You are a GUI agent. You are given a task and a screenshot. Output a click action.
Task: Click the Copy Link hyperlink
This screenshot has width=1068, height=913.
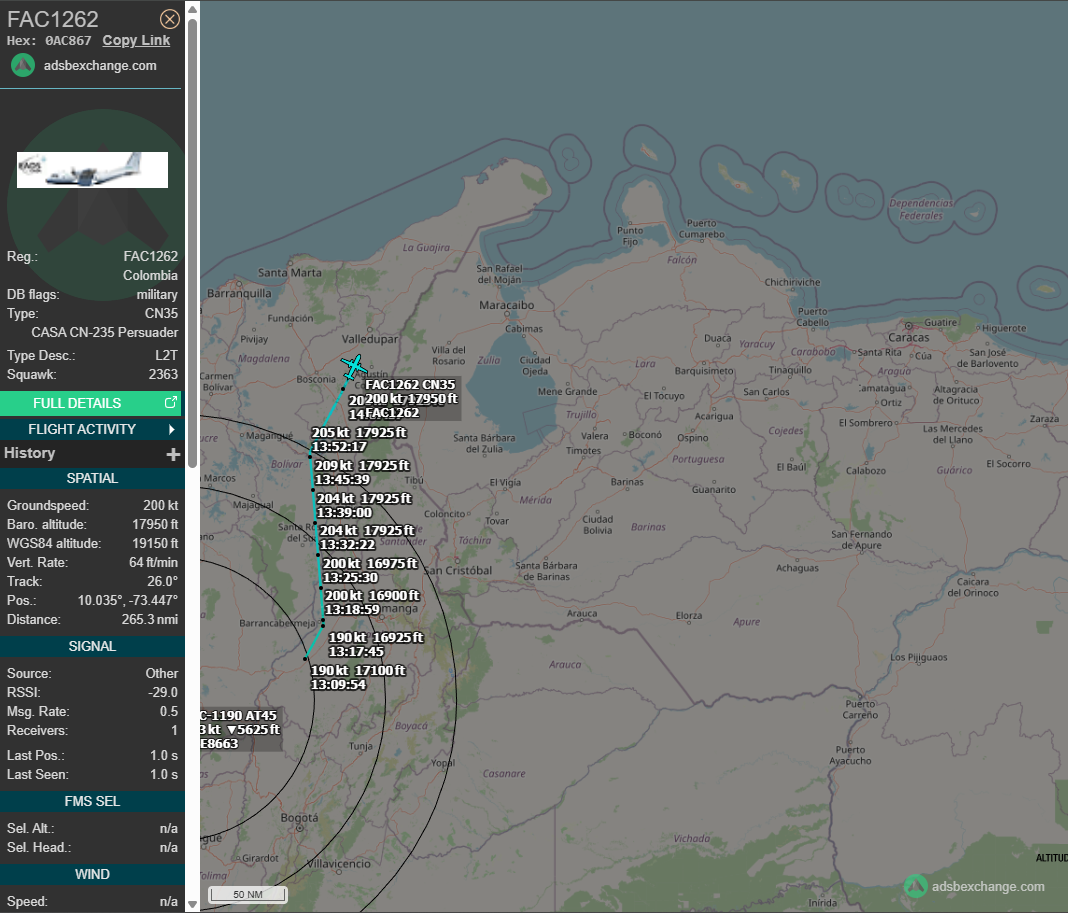(x=136, y=40)
